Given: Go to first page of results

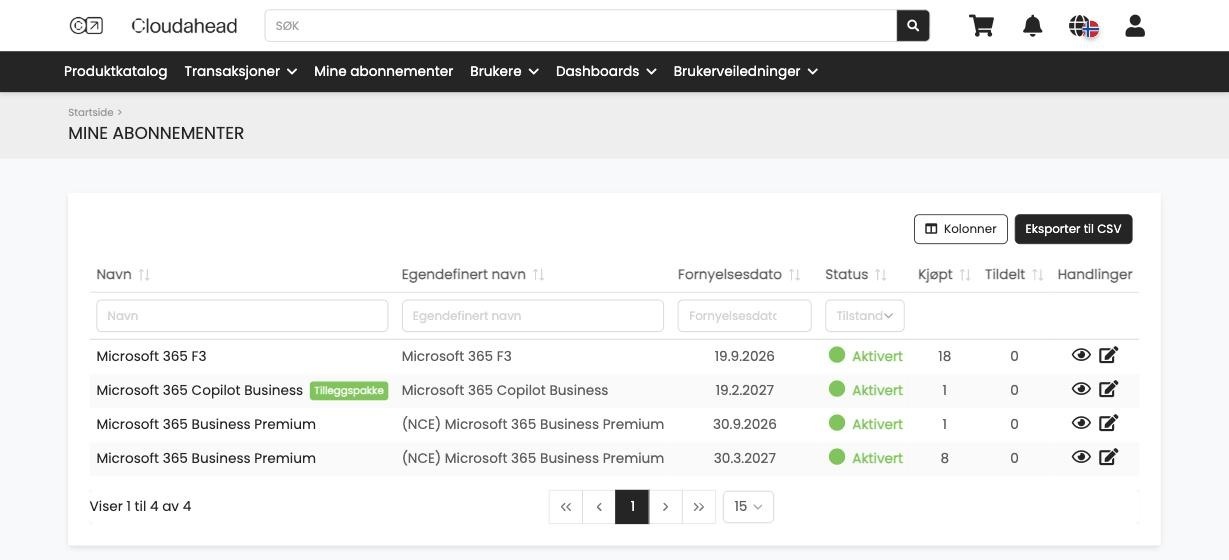Looking at the screenshot, I should (x=566, y=506).
